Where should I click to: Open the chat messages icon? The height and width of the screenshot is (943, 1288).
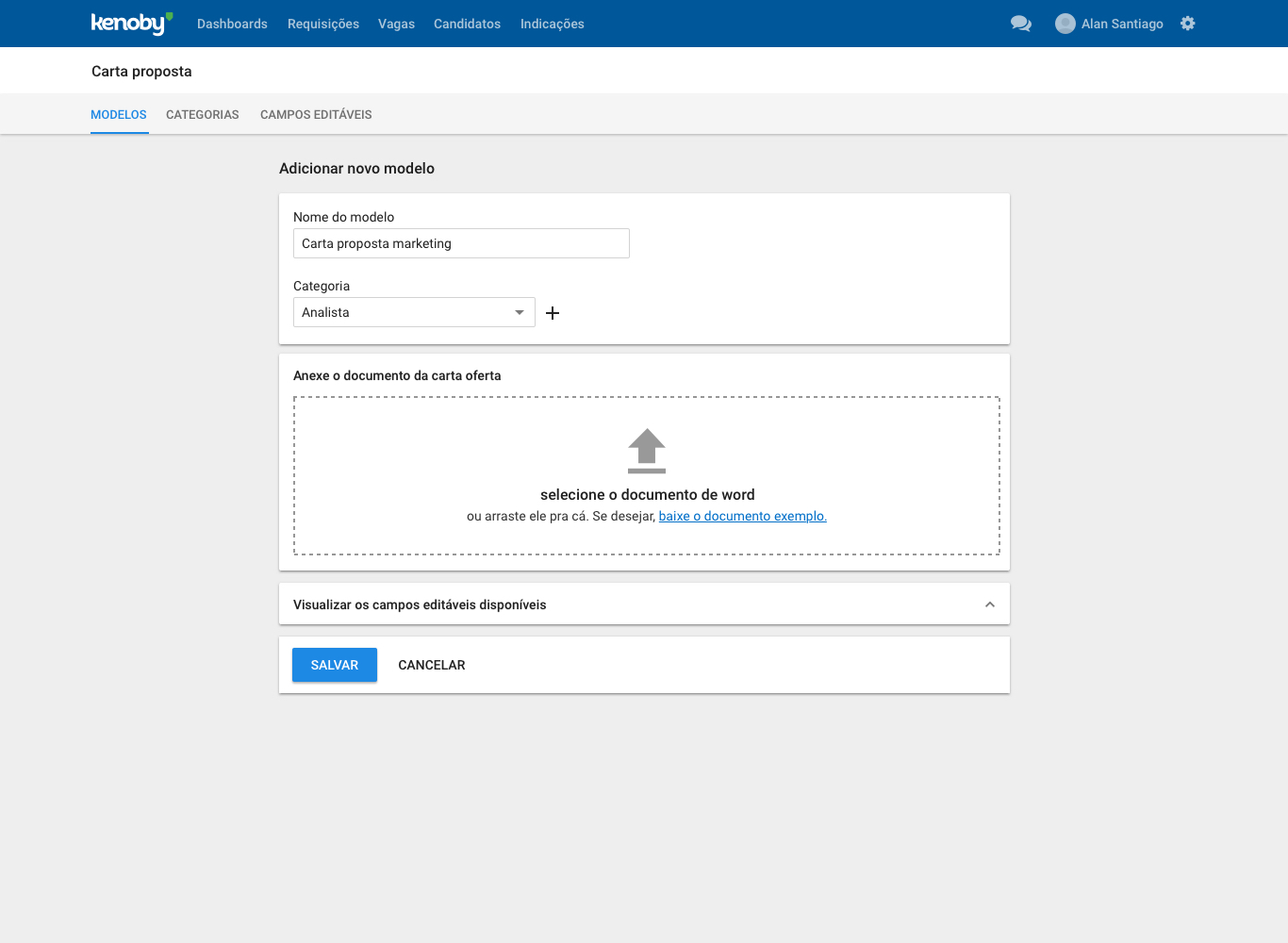click(1020, 24)
